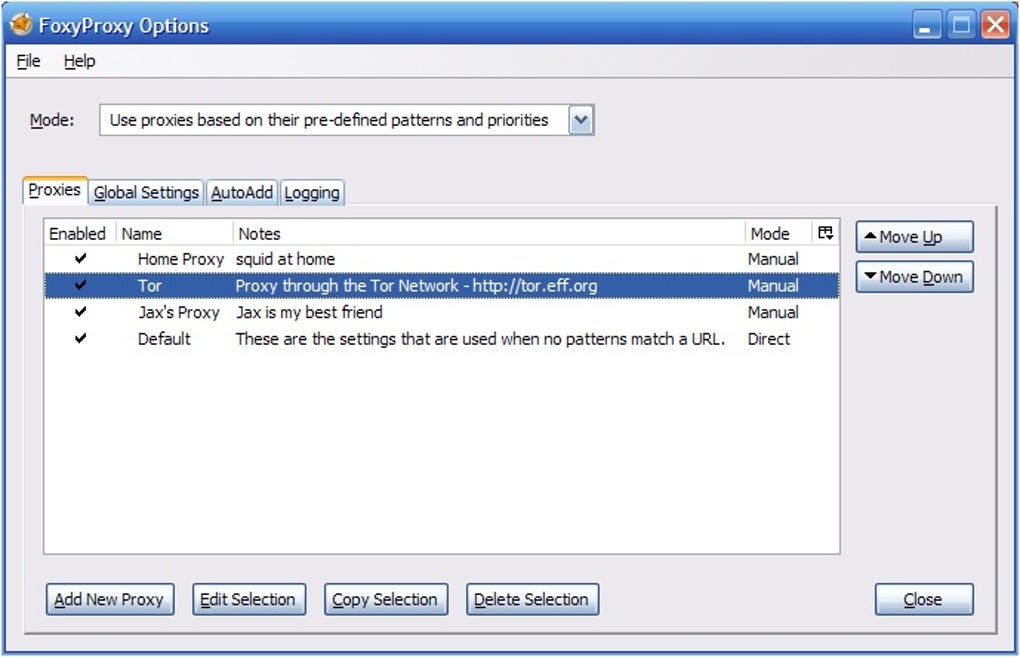Click the 'no patterns match a URL' note
Screen dimensions: 1020x657
pyautogui.click(x=480, y=339)
